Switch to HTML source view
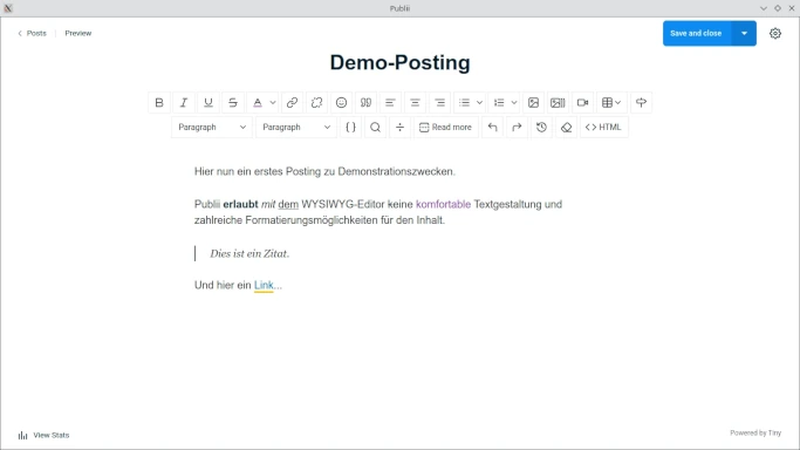This screenshot has height=450, width=800. click(604, 127)
